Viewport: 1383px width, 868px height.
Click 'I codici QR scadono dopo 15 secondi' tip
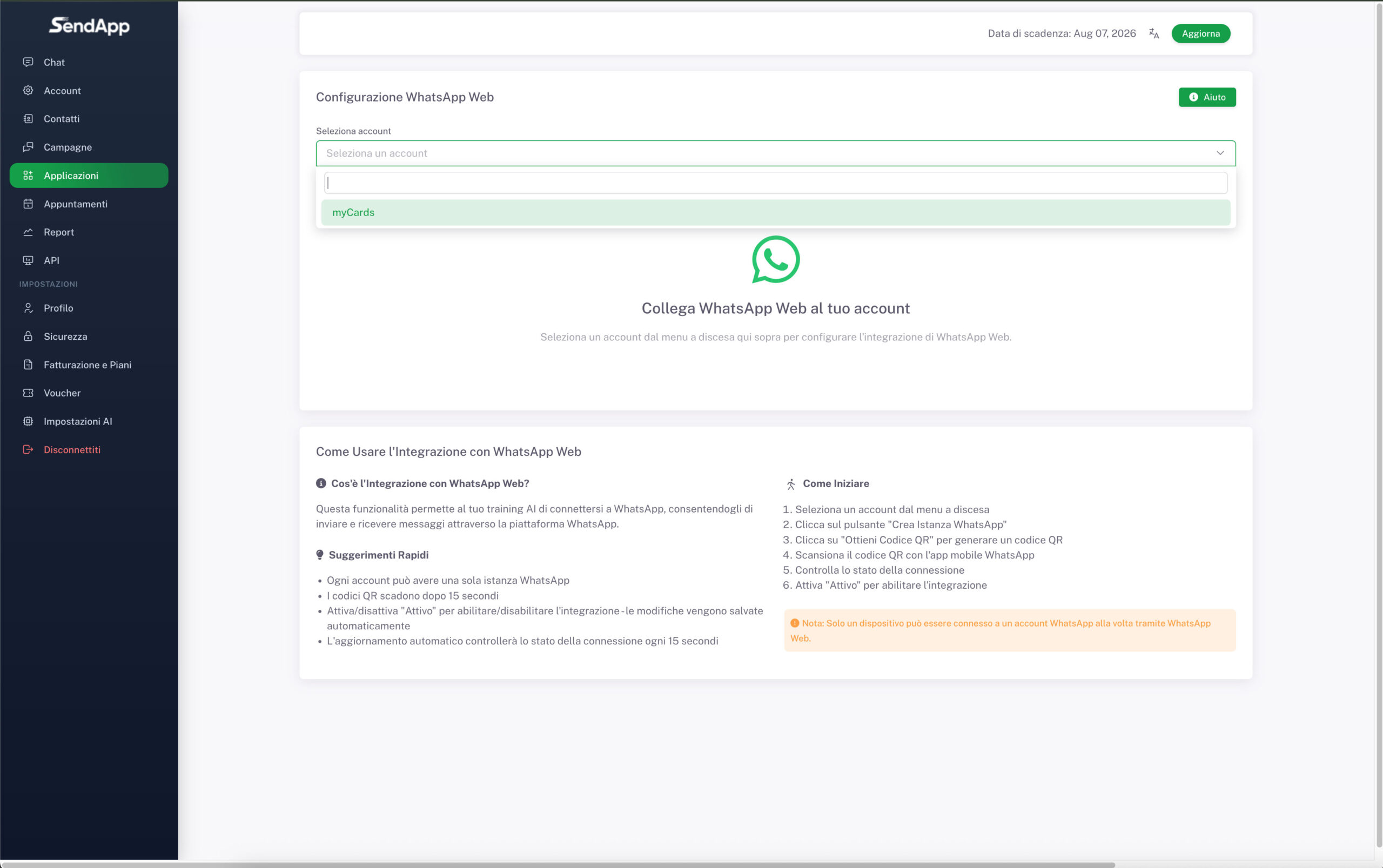click(x=412, y=596)
